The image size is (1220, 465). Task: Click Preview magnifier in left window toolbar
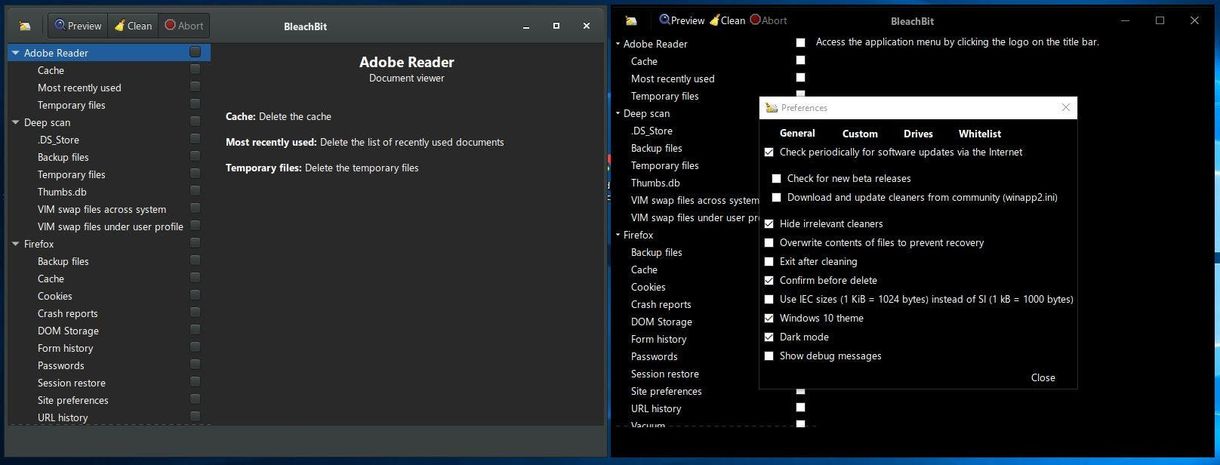coord(77,26)
